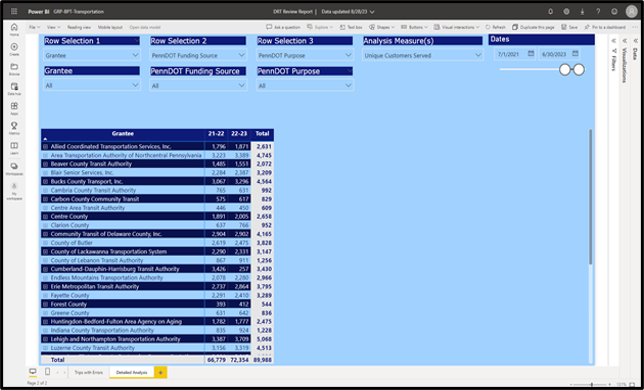Open the user account avatar
The height and width of the screenshot is (390, 644).
(x=631, y=11)
